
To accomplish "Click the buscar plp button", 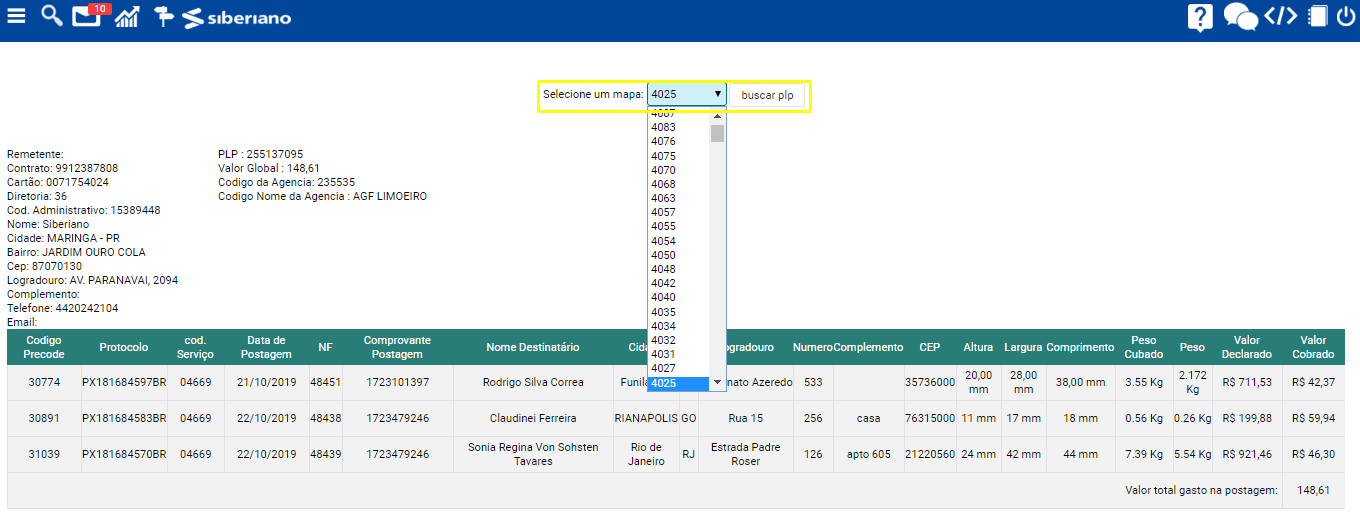I will [x=767, y=95].
